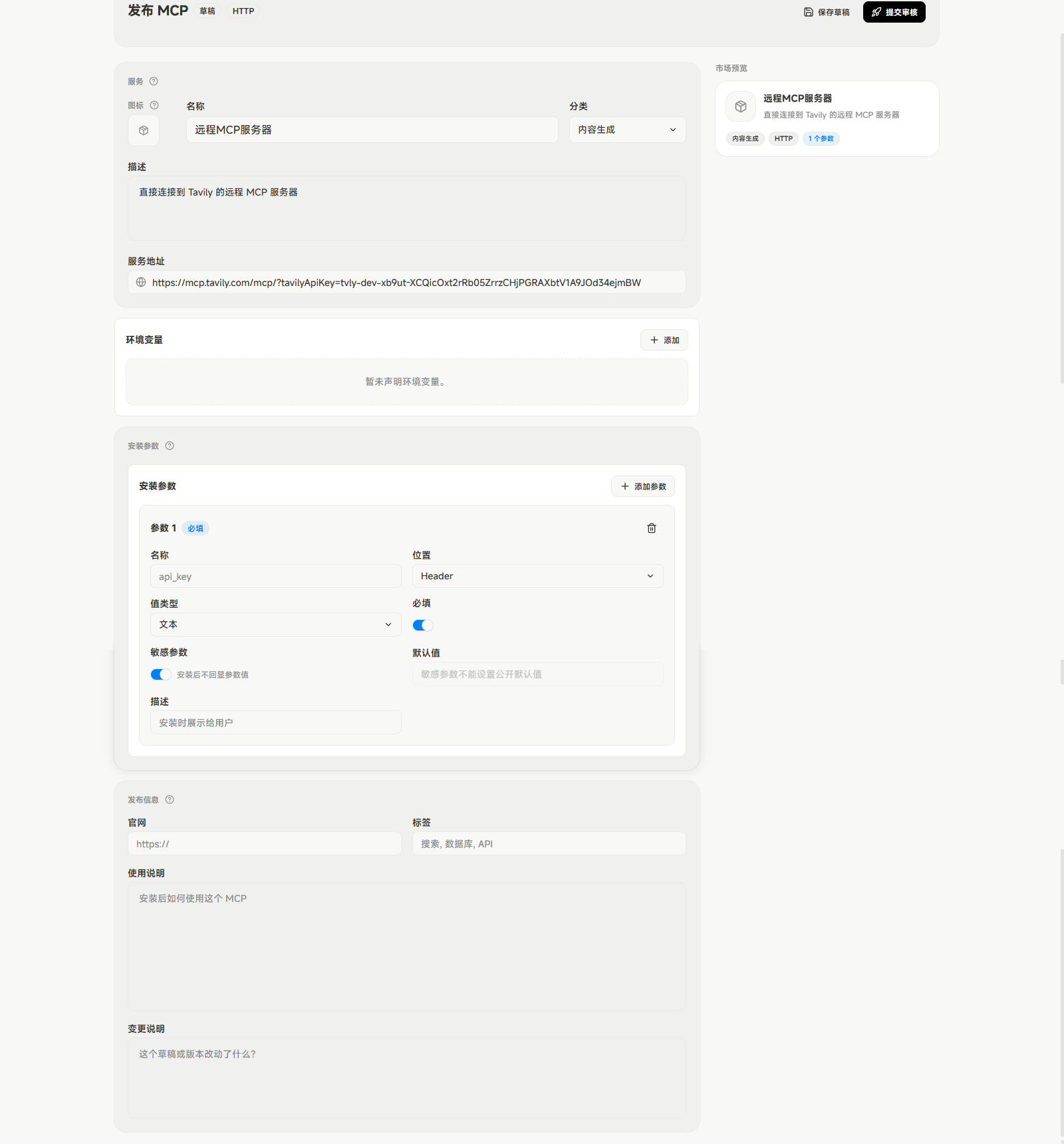The height and width of the screenshot is (1144, 1064).
Task: Click the 变更说明 textarea
Action: click(407, 1078)
